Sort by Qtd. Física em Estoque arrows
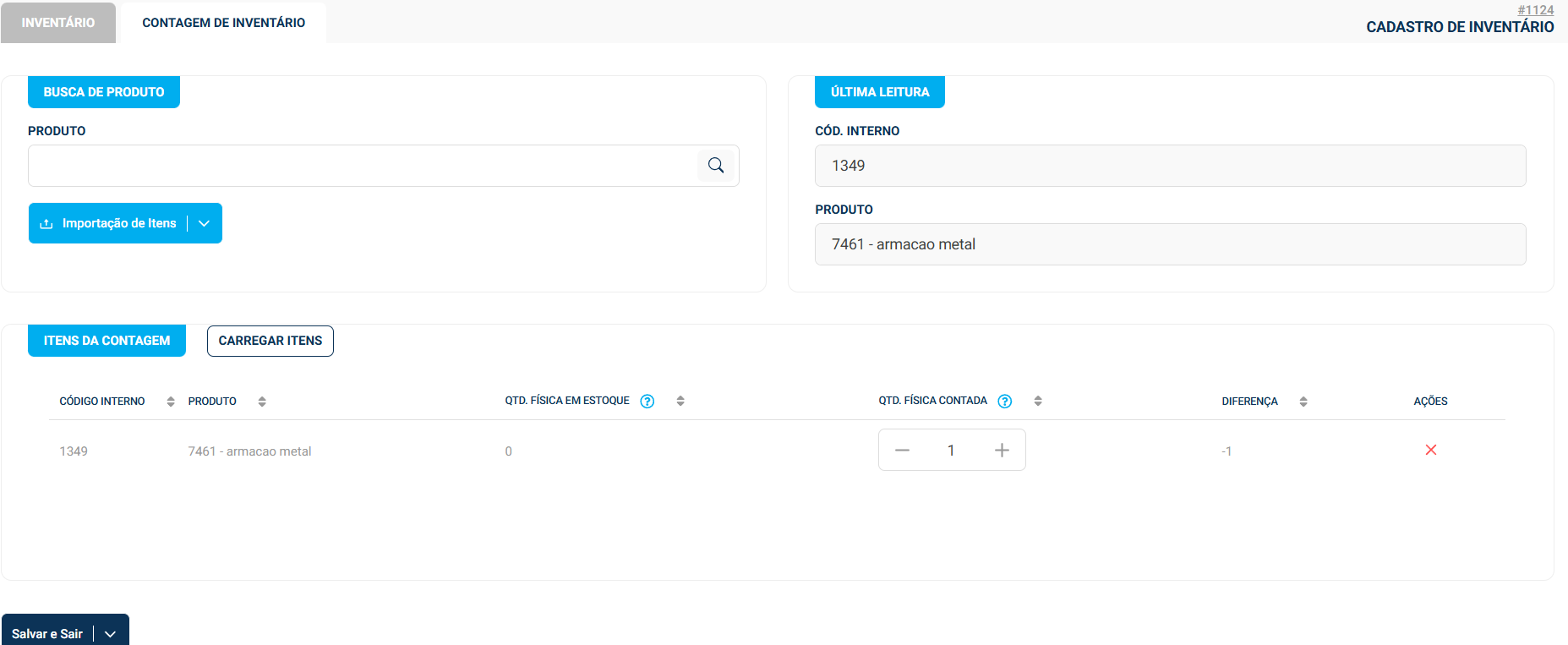This screenshot has width=1568, height=645. tap(680, 402)
